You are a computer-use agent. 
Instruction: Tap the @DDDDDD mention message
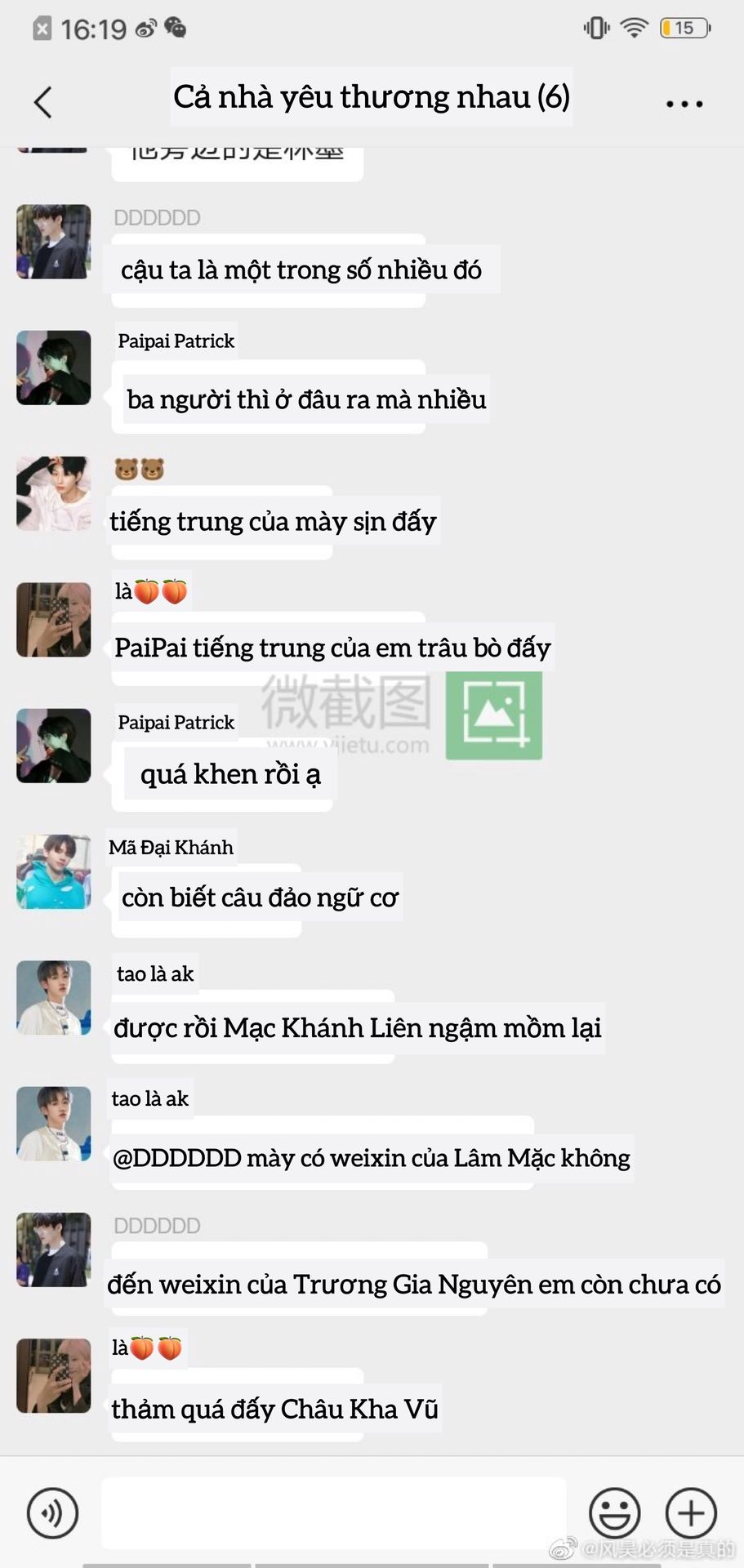coord(372,1157)
